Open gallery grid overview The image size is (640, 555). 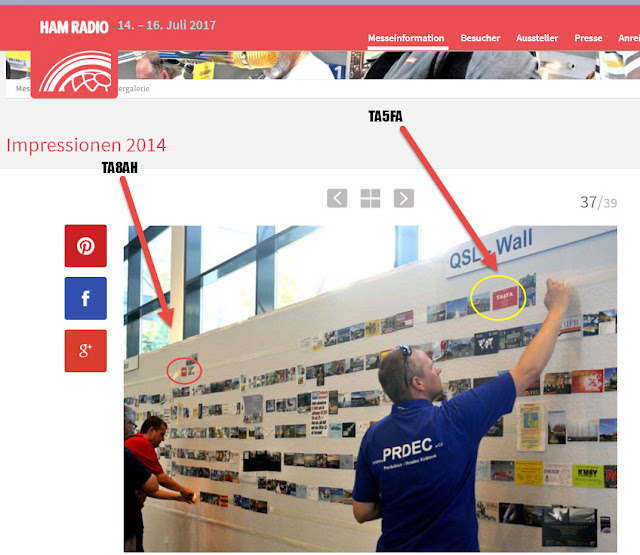pos(370,198)
